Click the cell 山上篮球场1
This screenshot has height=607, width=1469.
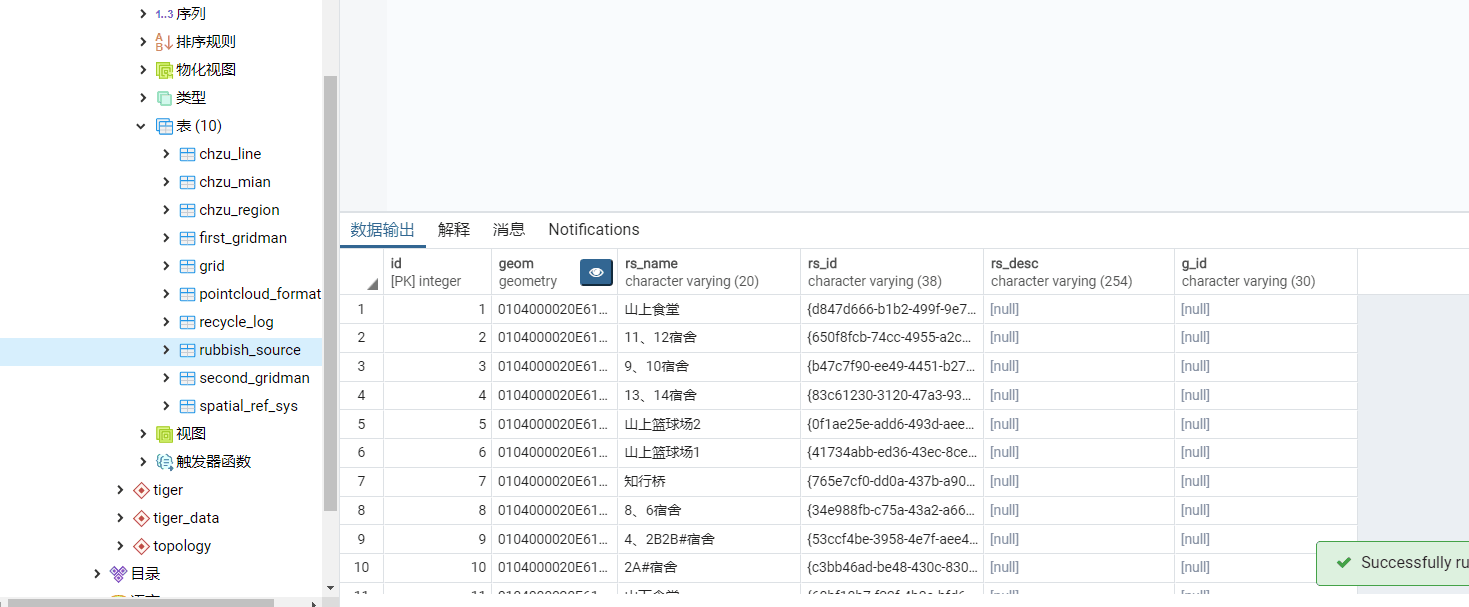click(709, 452)
